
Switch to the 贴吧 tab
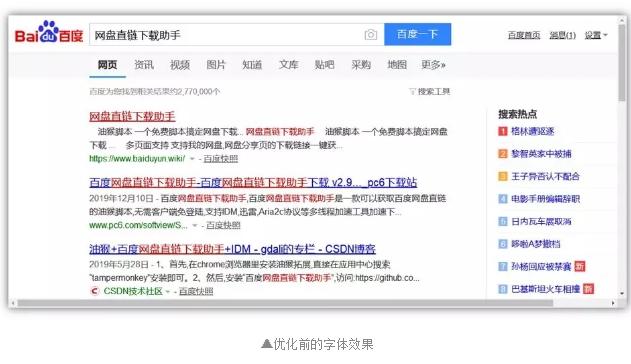coord(324,65)
